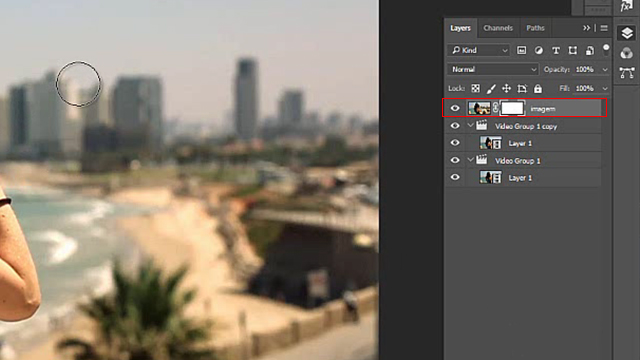Lock layer position
The width and height of the screenshot is (640, 360).
click(x=507, y=89)
